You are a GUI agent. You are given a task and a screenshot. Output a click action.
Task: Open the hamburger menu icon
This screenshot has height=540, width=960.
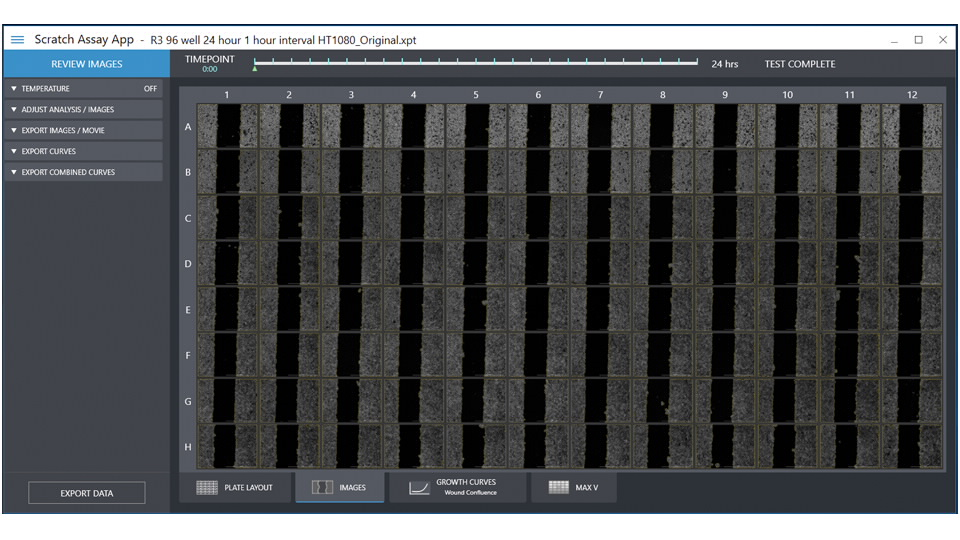(17, 40)
